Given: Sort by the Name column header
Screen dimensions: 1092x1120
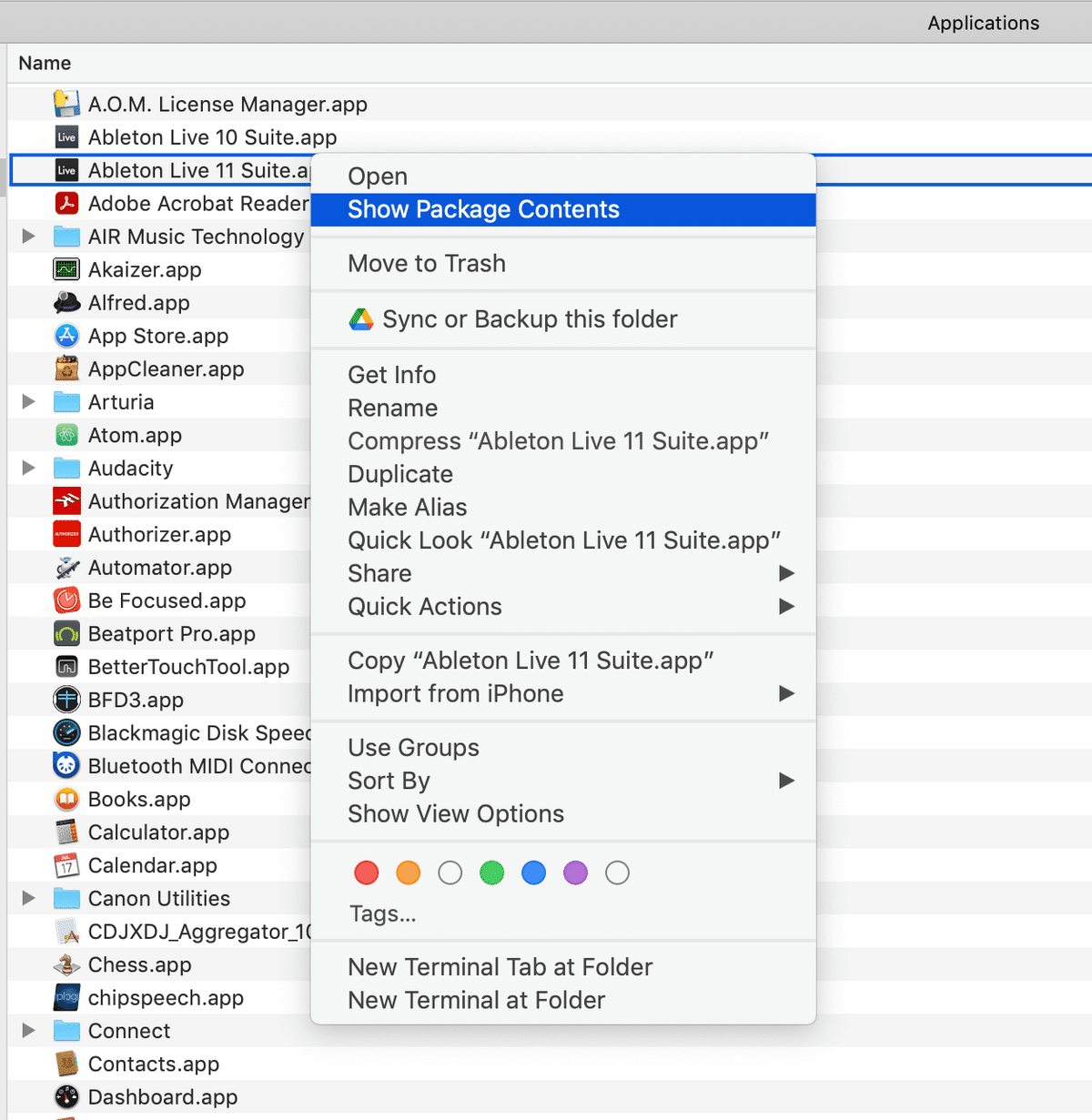Looking at the screenshot, I should pyautogui.click(x=45, y=63).
